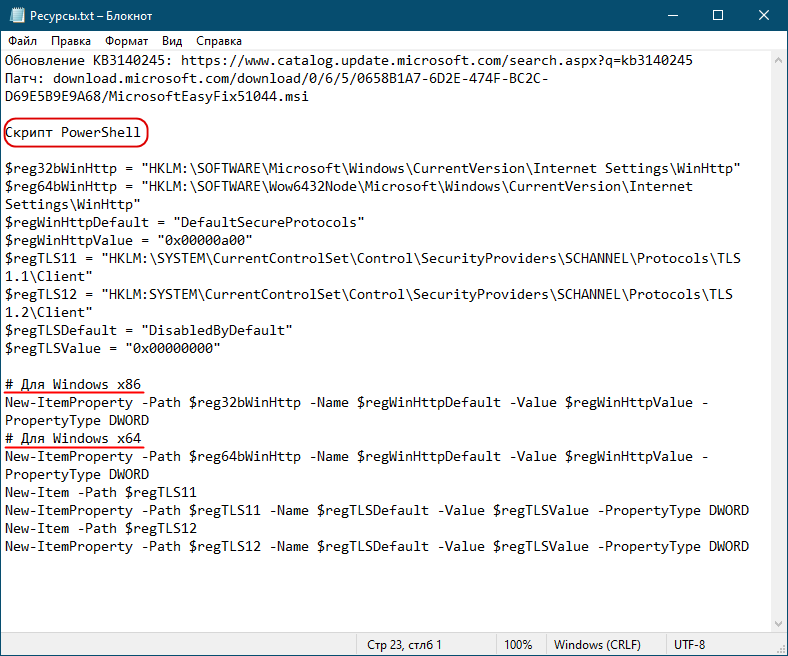Click the $regTLS11 = "HKLM:\SYSTEM line

(x=373, y=258)
